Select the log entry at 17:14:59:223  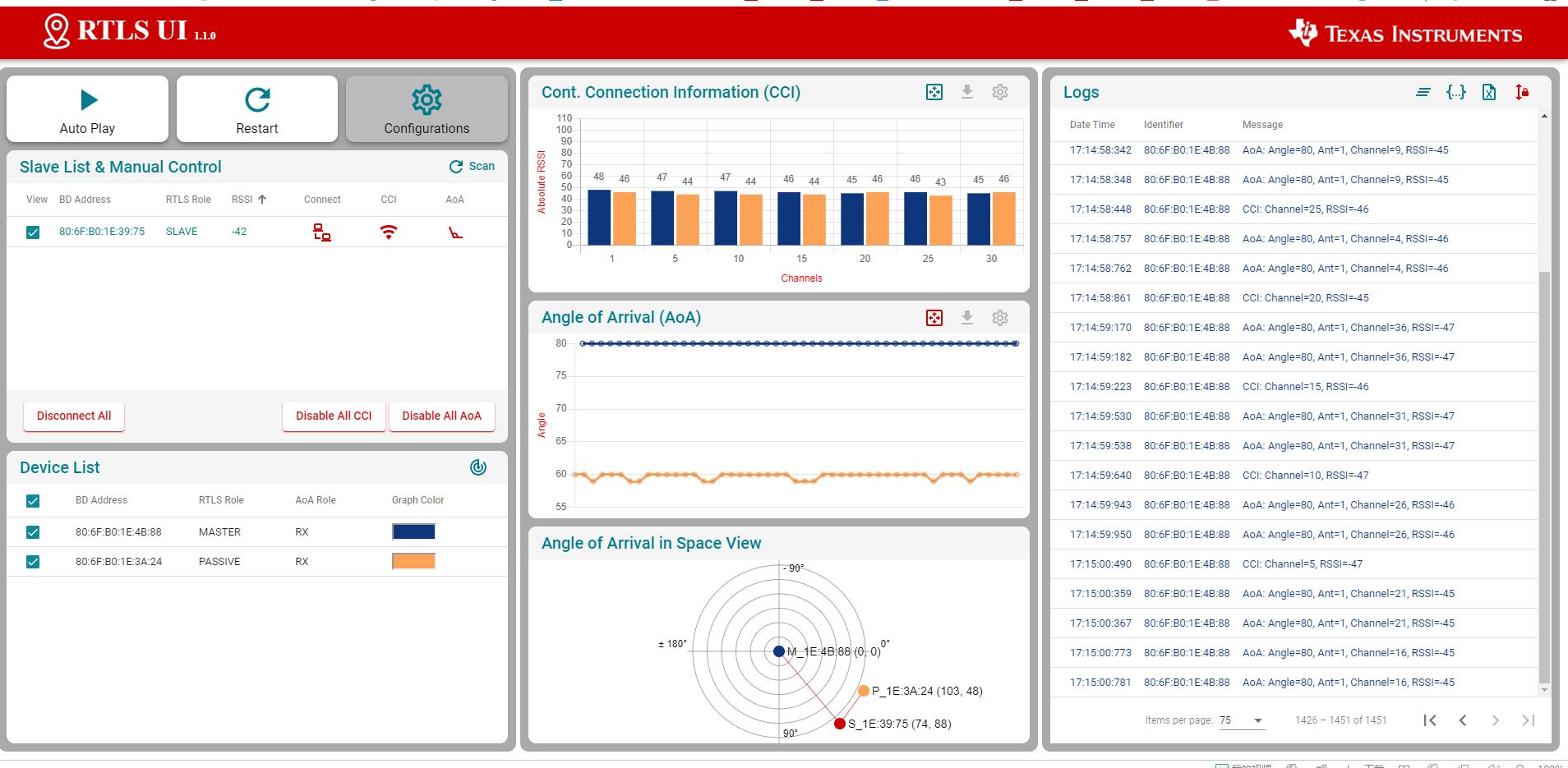[x=1294, y=387]
